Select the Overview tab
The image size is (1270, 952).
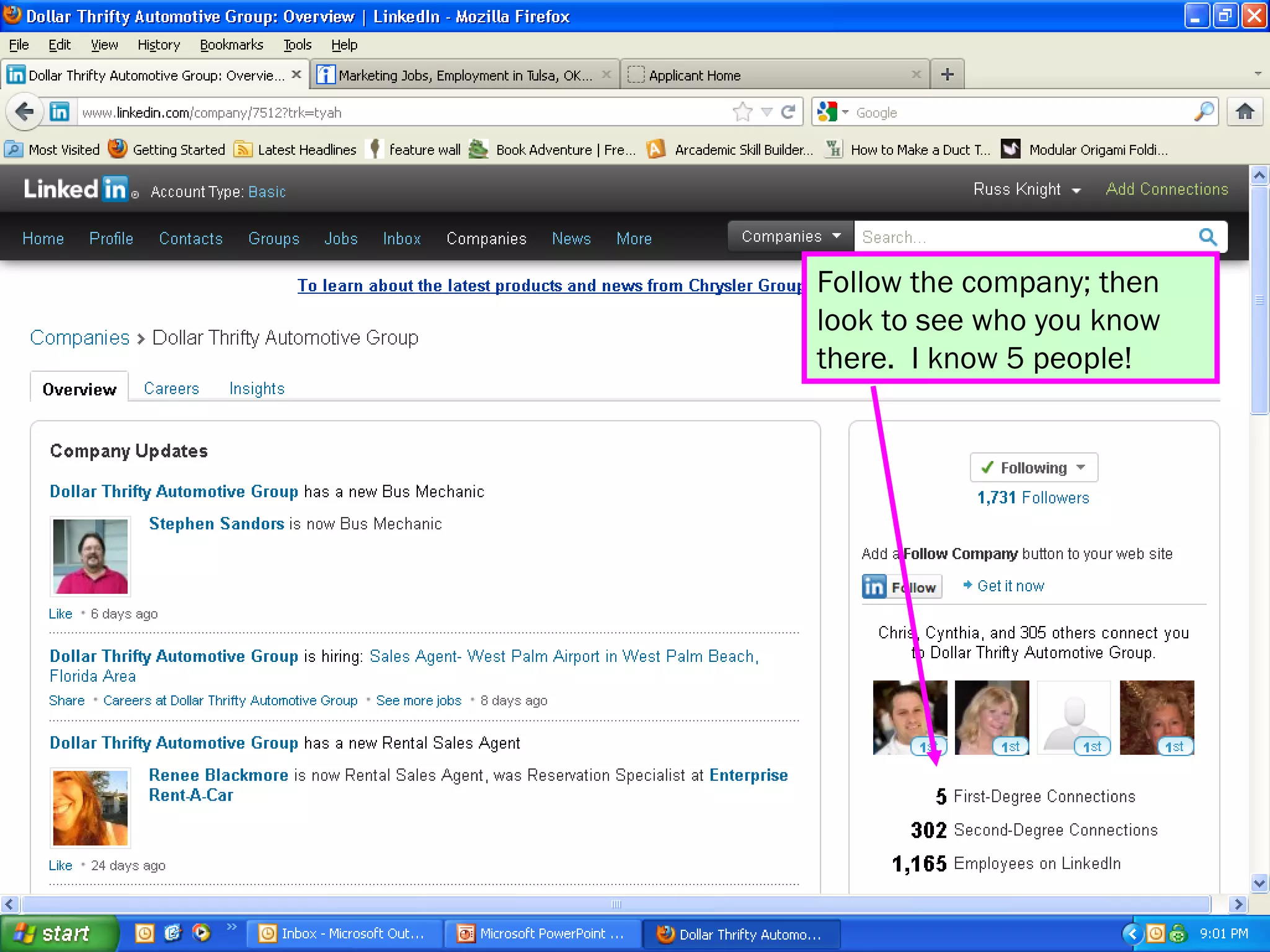coord(79,389)
